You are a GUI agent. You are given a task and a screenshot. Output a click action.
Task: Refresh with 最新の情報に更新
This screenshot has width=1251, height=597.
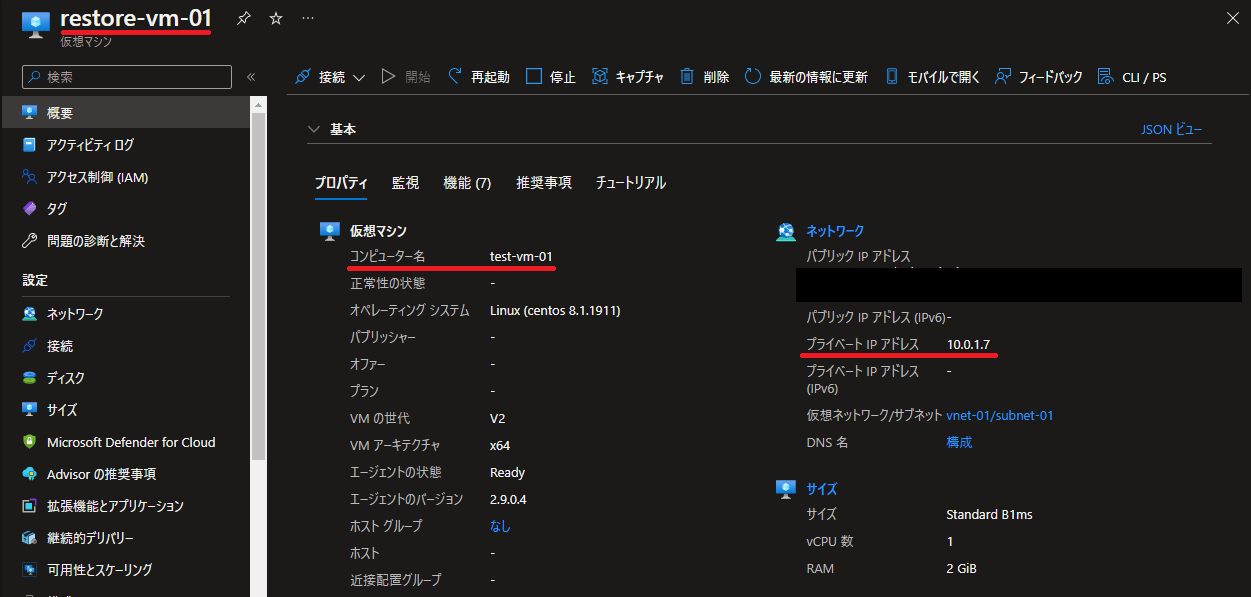807,77
